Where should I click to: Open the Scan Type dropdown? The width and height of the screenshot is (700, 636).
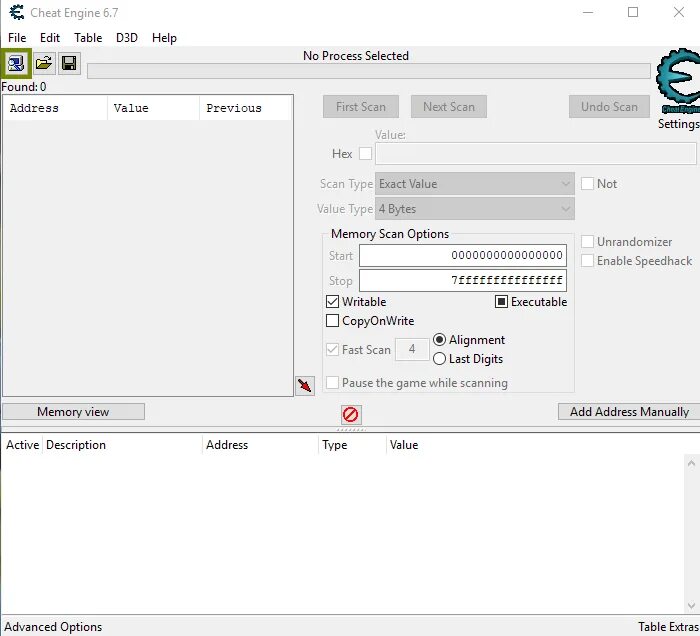point(475,184)
